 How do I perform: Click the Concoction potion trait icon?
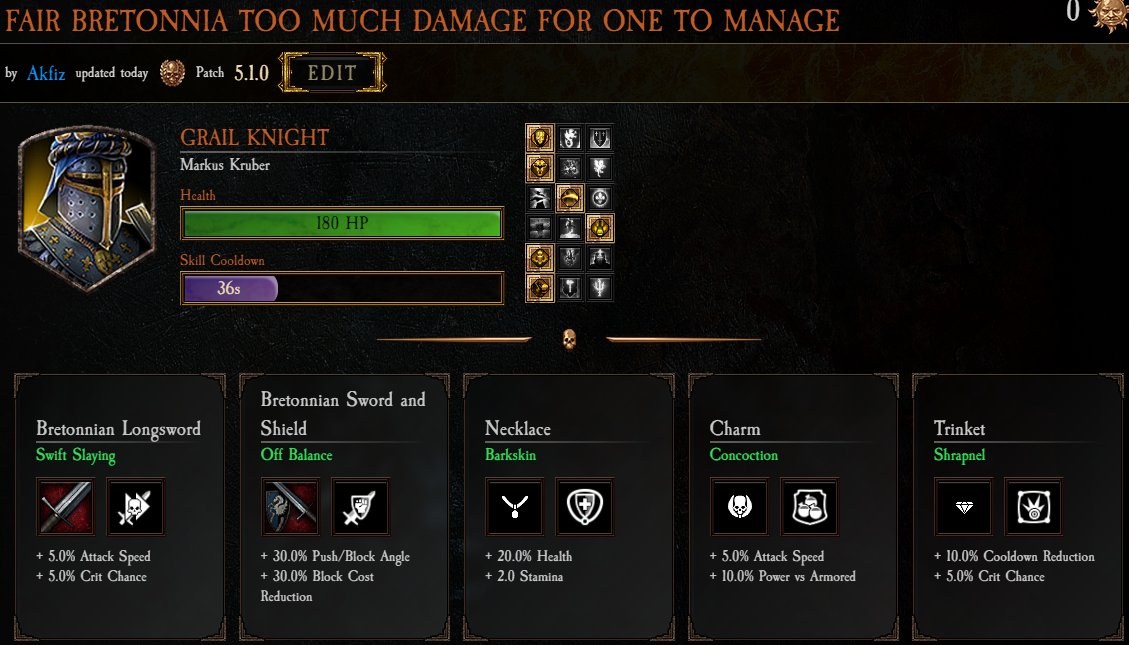pos(809,507)
